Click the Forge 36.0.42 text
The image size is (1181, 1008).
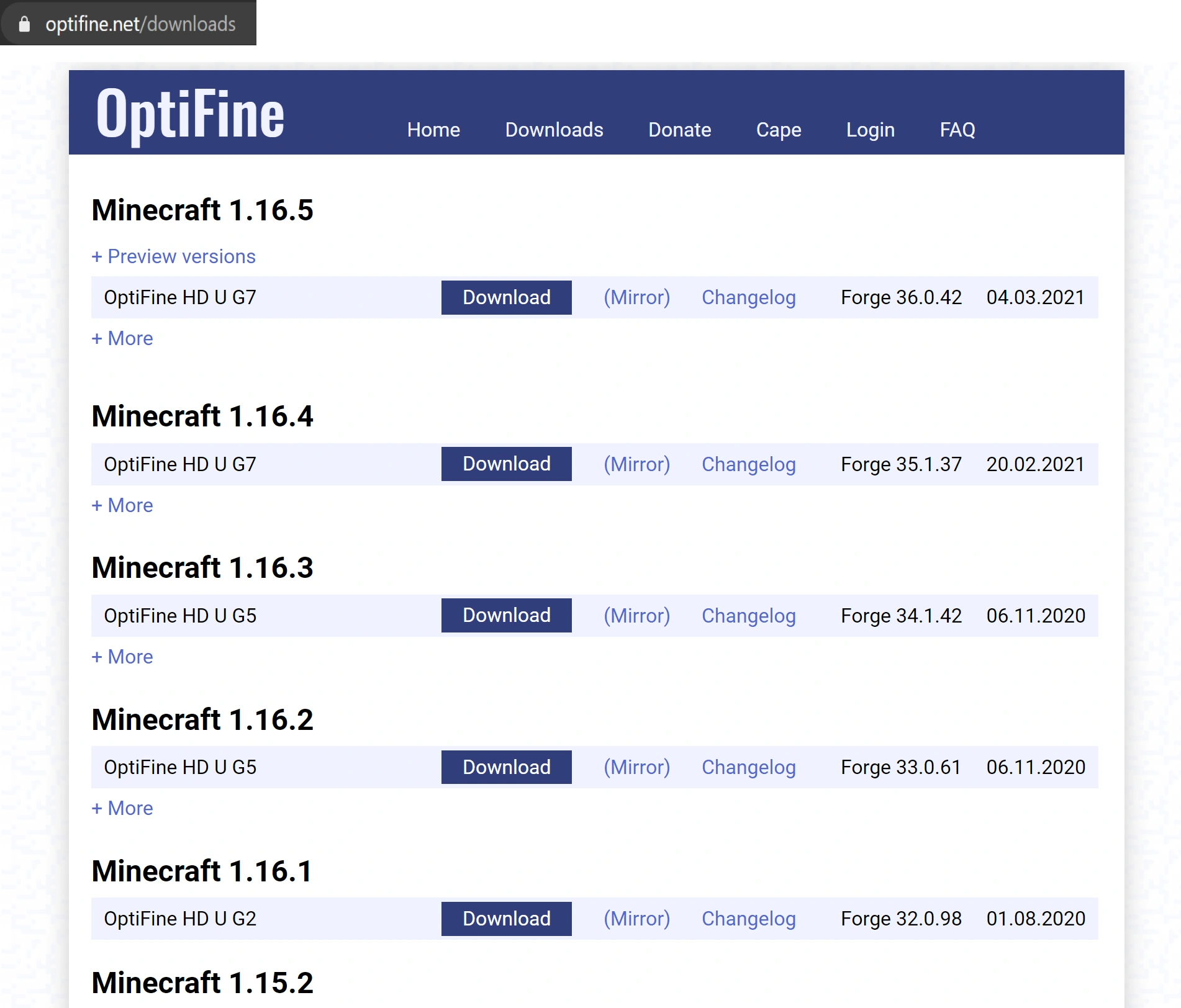point(901,297)
